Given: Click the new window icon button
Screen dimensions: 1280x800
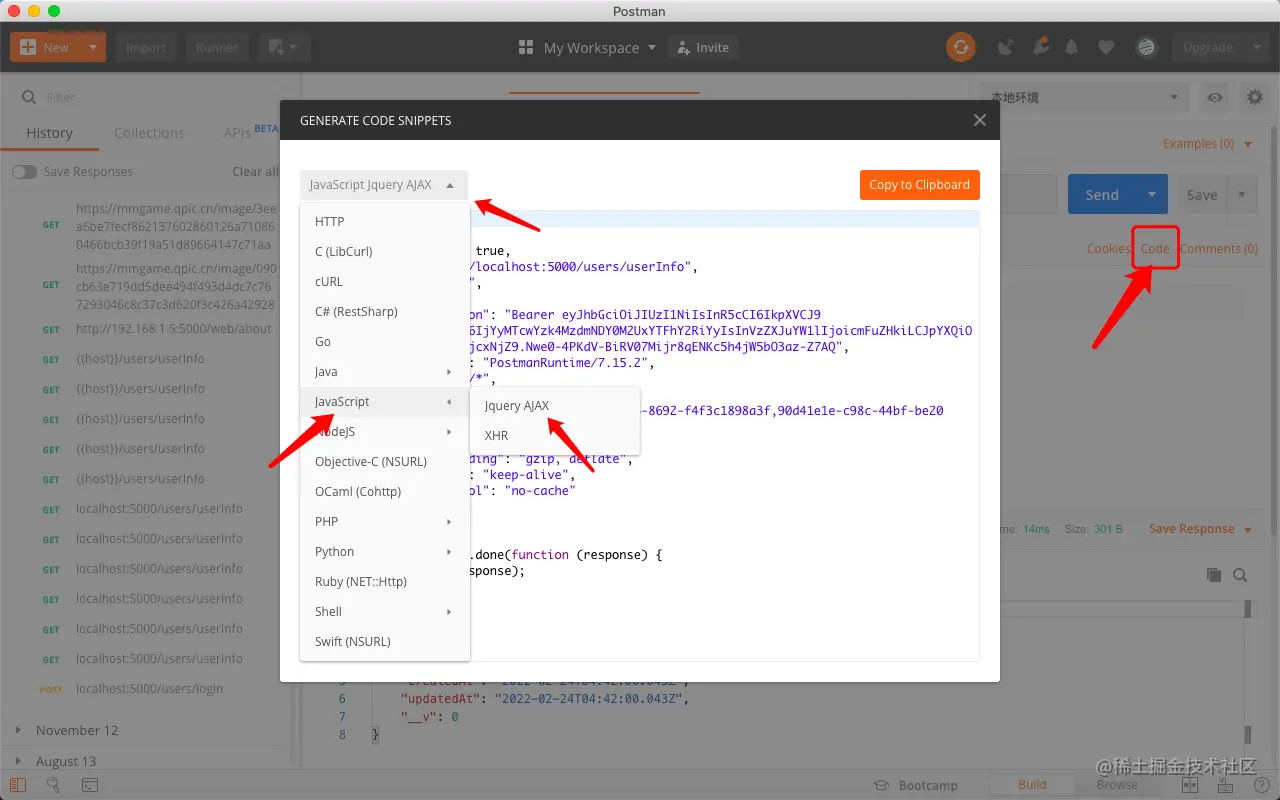Looking at the screenshot, I should [285, 47].
